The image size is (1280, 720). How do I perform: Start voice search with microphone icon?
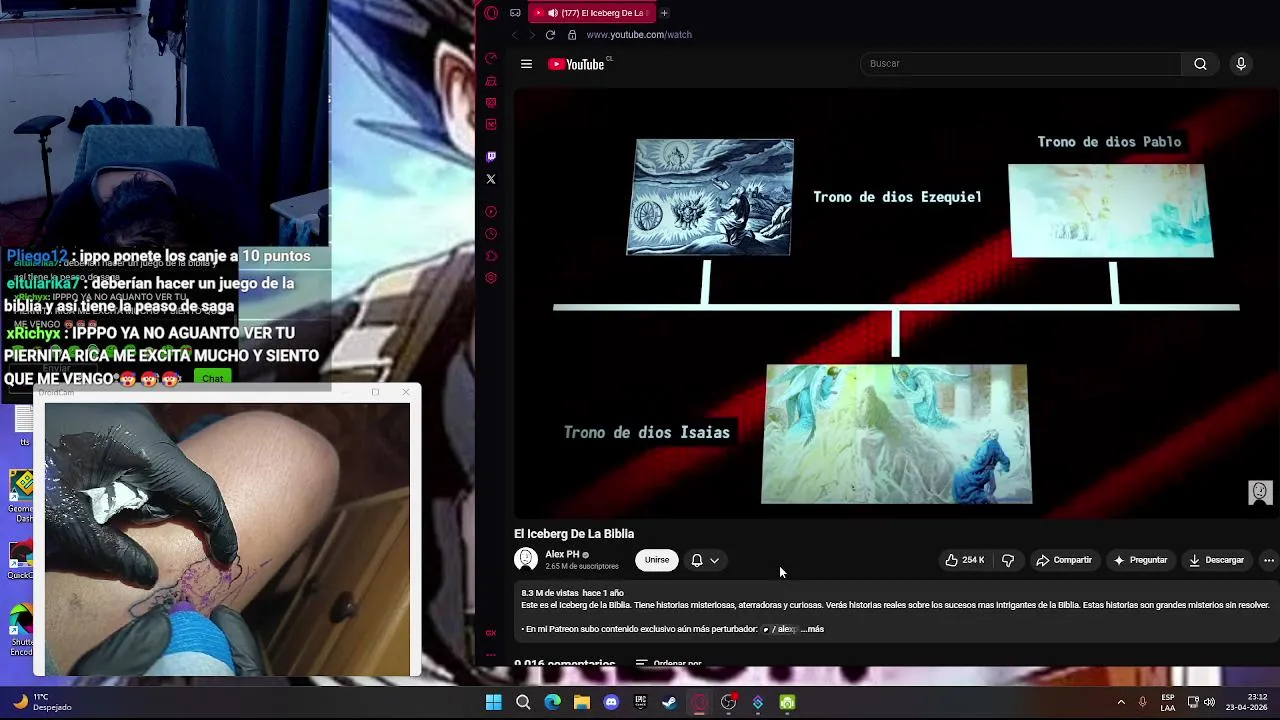[x=1241, y=64]
